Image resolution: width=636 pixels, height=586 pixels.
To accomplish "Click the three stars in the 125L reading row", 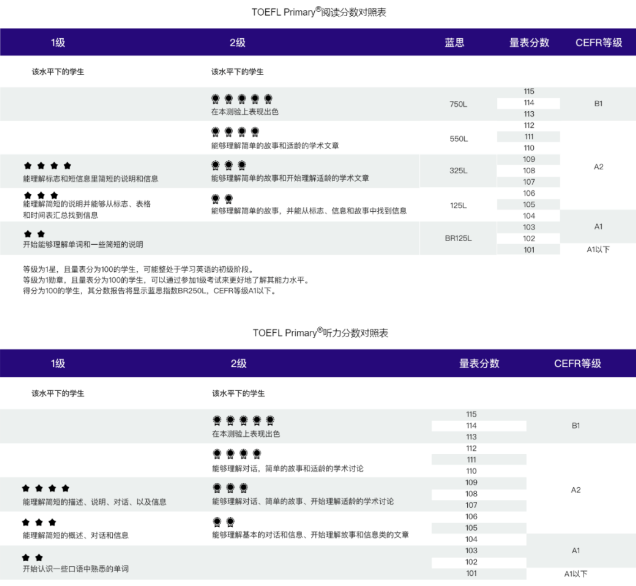I will (x=41, y=195).
